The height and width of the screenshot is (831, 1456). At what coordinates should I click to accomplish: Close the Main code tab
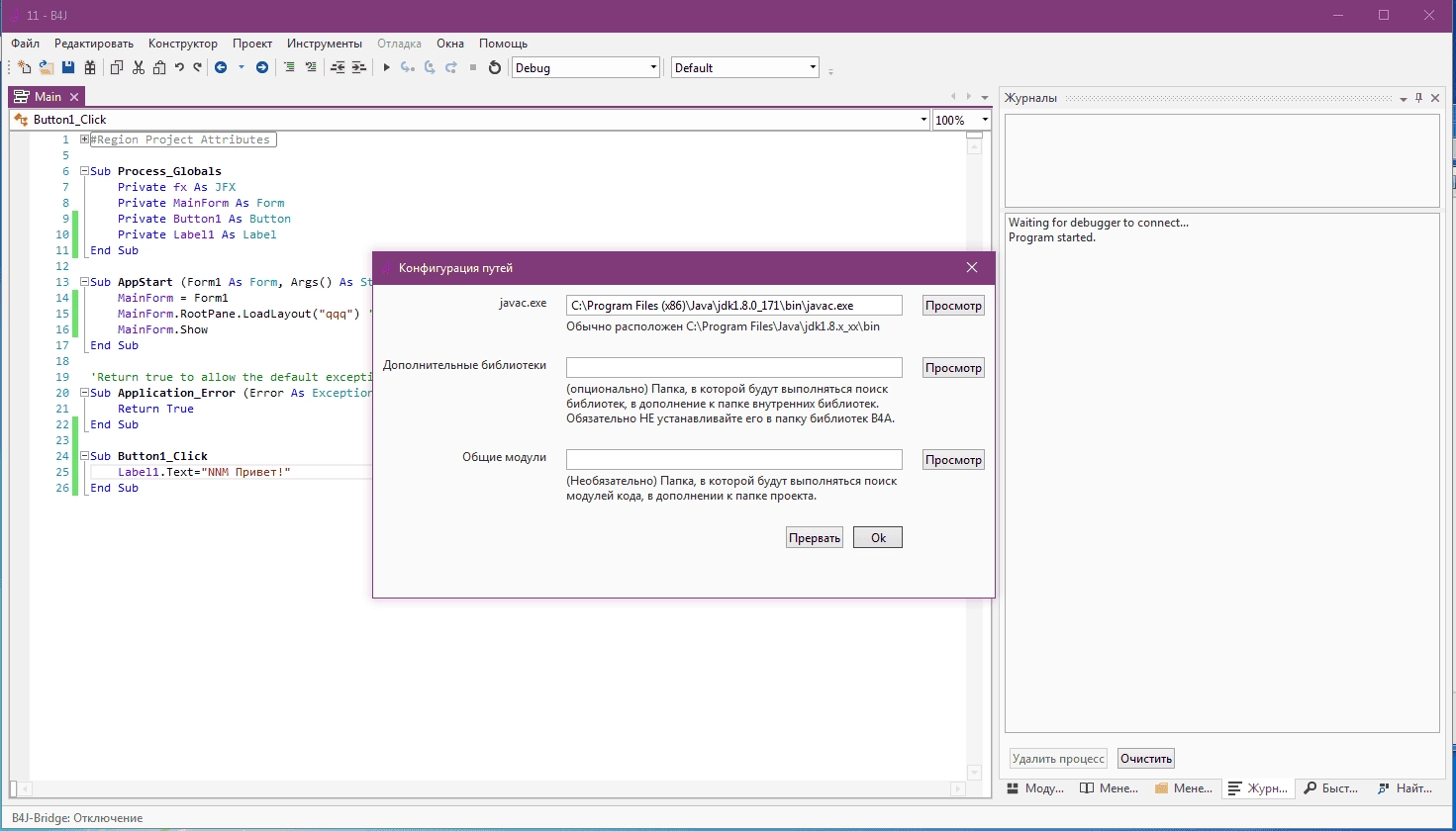pyautogui.click(x=74, y=97)
